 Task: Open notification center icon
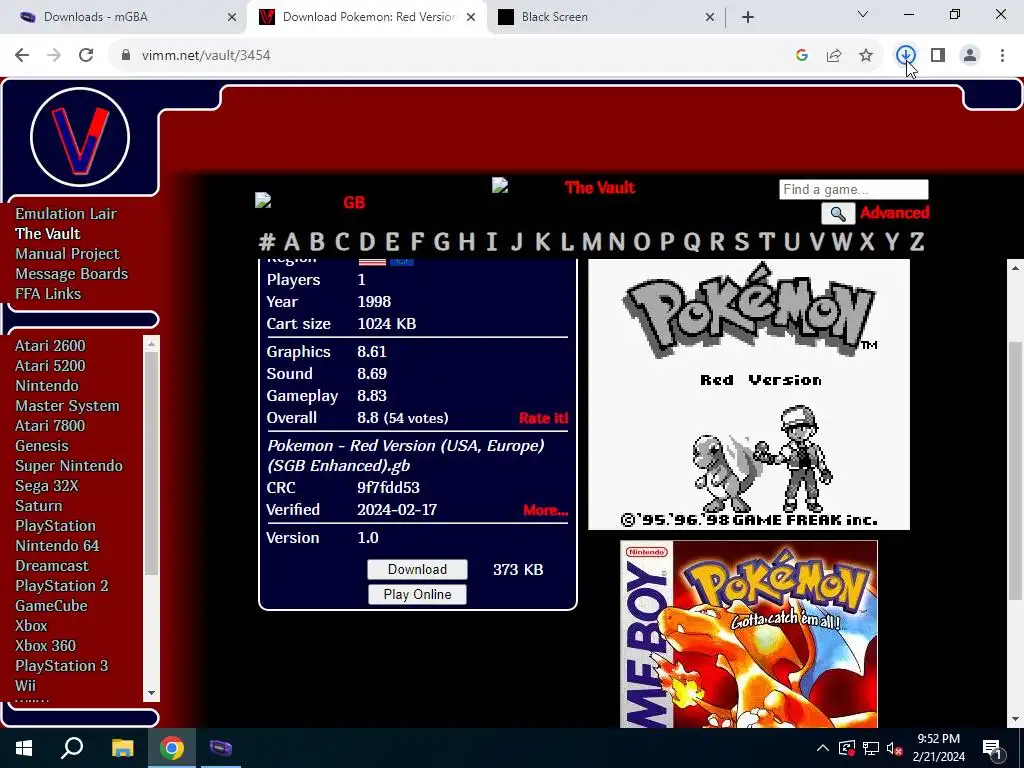992,748
